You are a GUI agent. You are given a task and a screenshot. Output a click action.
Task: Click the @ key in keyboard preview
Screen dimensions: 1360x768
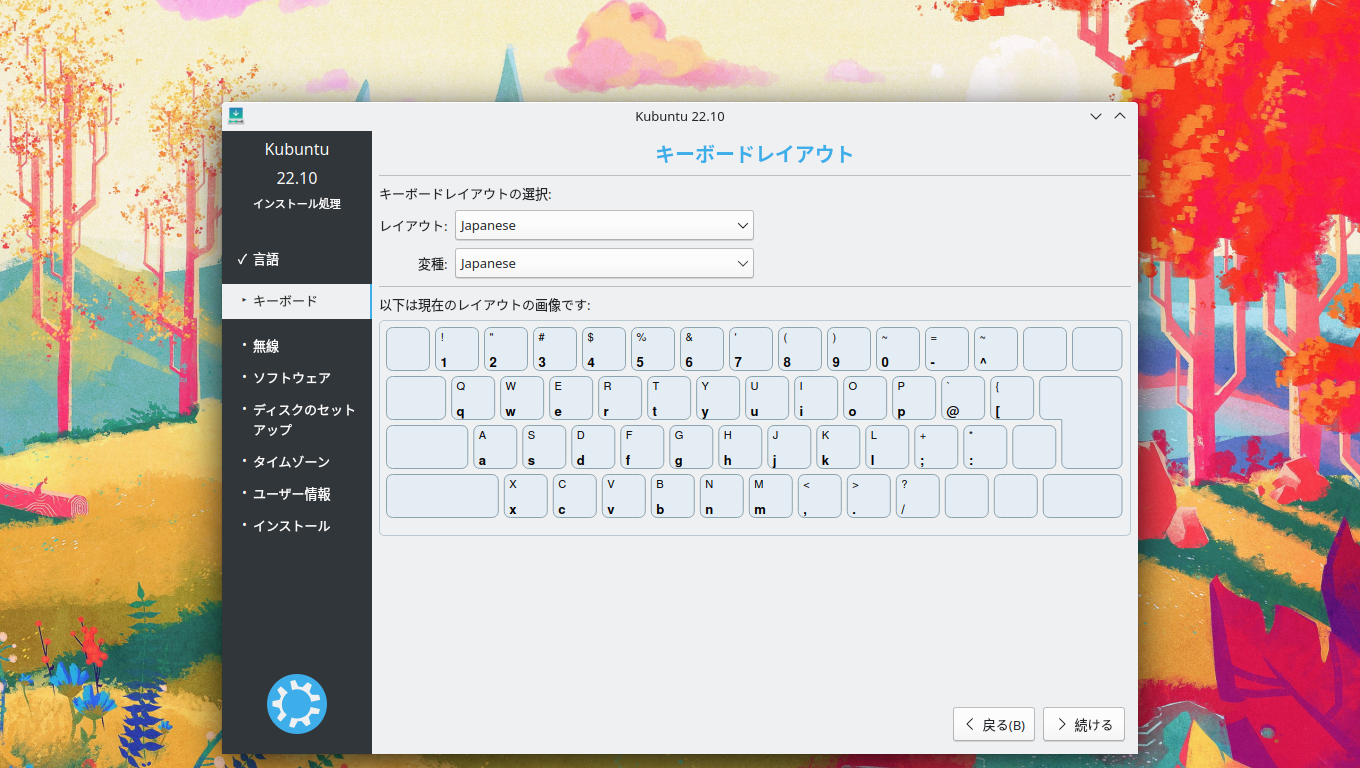[x=963, y=398]
